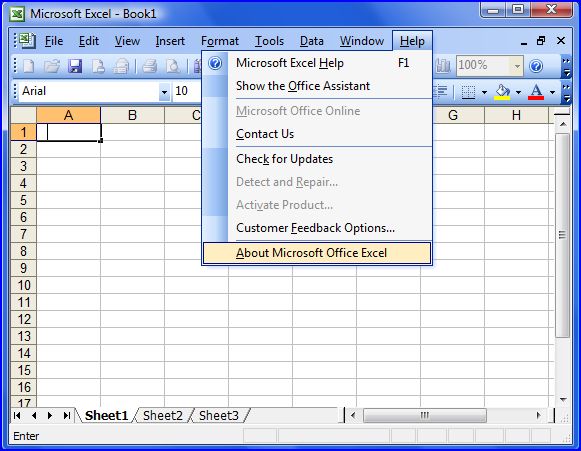This screenshot has width=581, height=451.
Task: Go to last sheet tab arrow
Action: tap(66, 415)
